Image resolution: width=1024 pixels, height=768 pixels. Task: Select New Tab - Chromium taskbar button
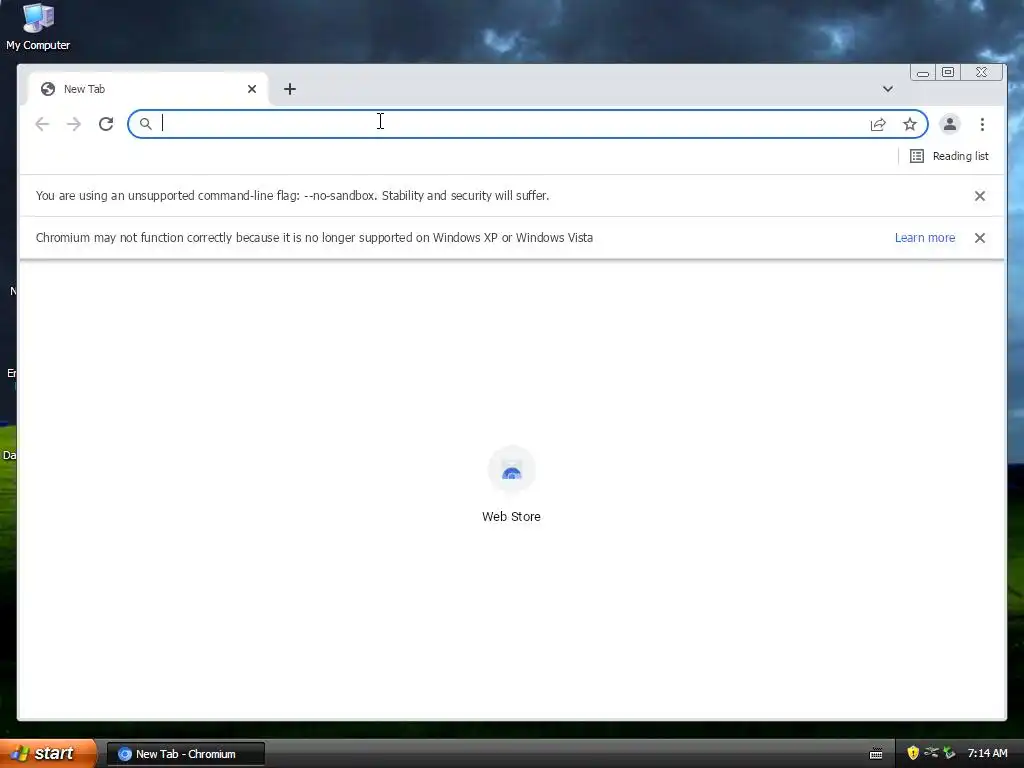pyautogui.click(x=186, y=754)
